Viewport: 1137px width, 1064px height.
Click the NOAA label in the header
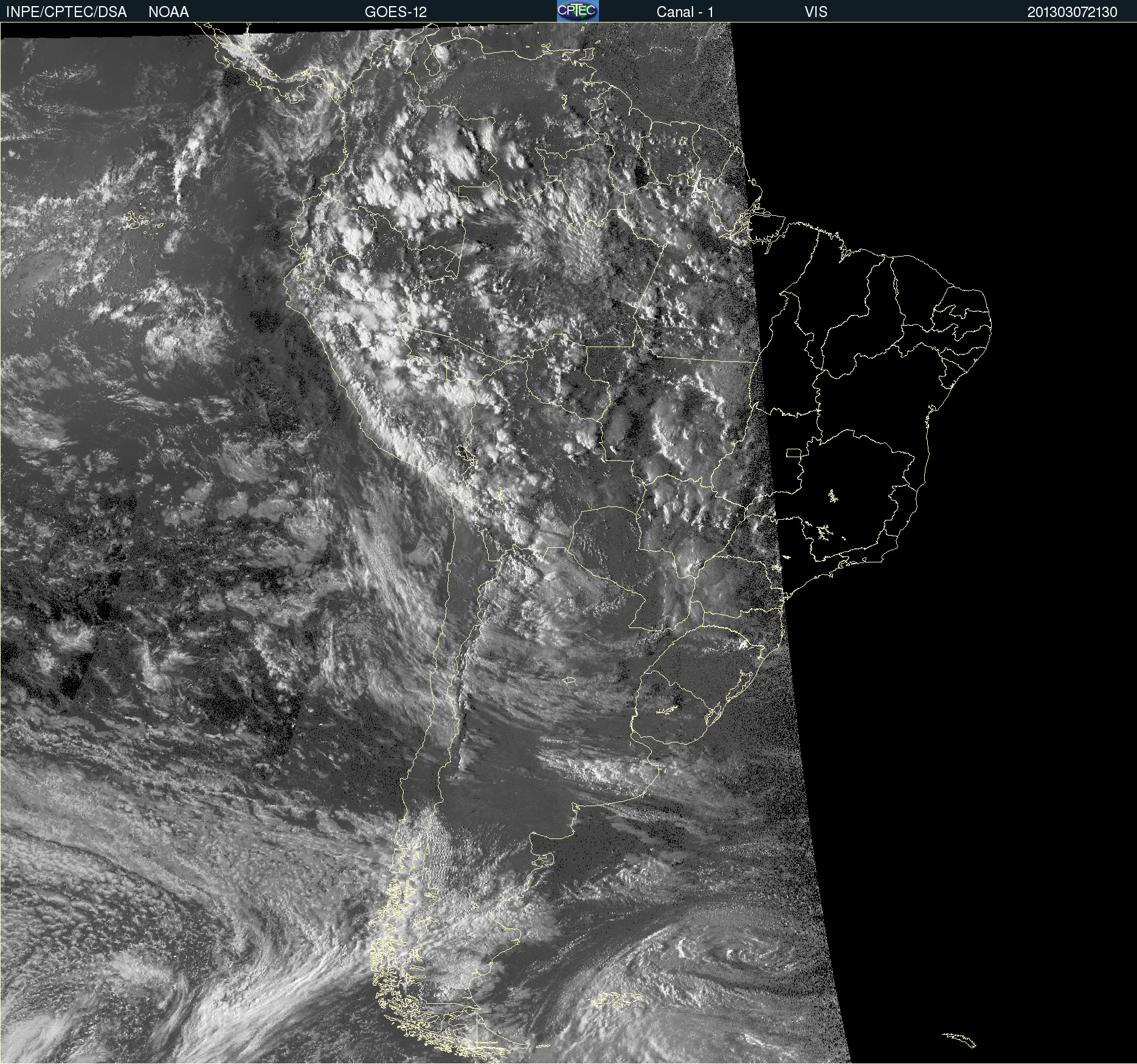click(x=168, y=12)
